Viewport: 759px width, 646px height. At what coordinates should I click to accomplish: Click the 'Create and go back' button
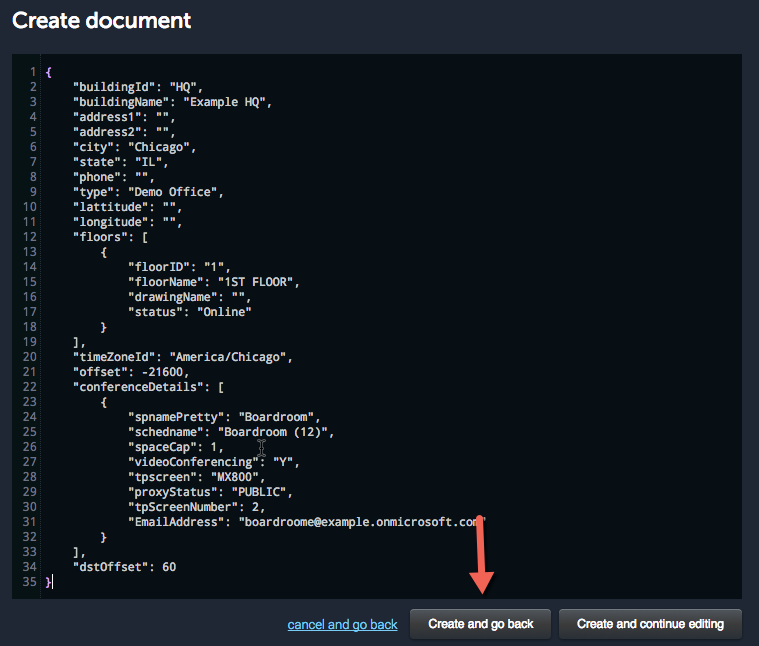(480, 624)
